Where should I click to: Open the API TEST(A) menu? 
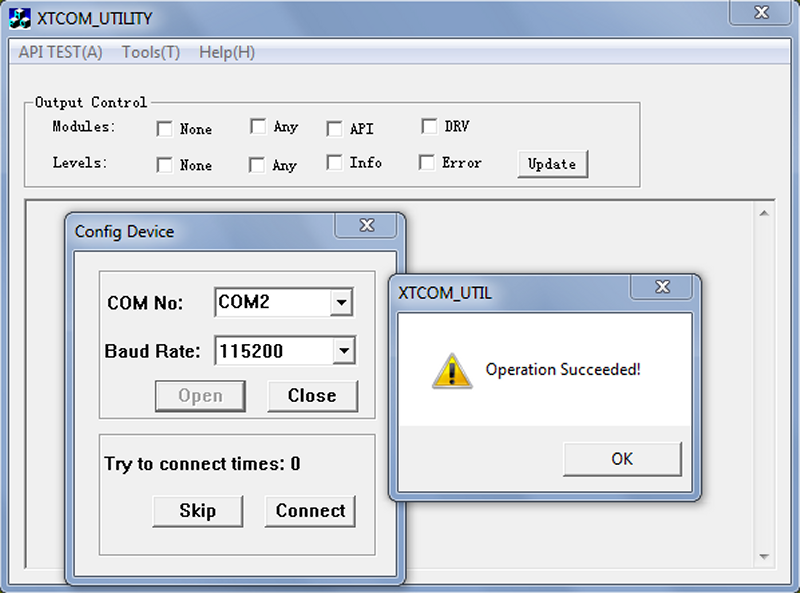pos(61,52)
